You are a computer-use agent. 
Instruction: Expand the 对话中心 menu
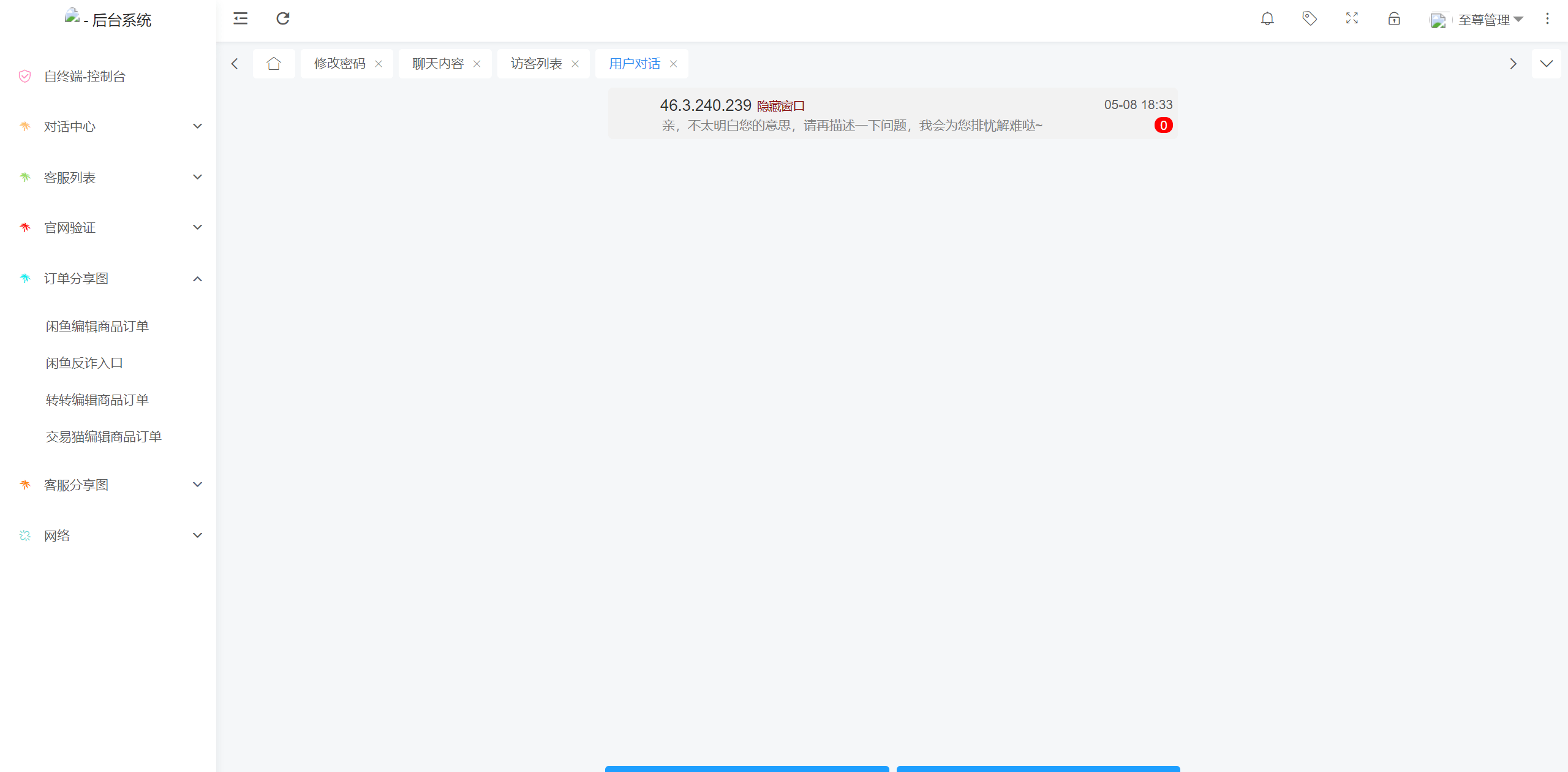108,126
